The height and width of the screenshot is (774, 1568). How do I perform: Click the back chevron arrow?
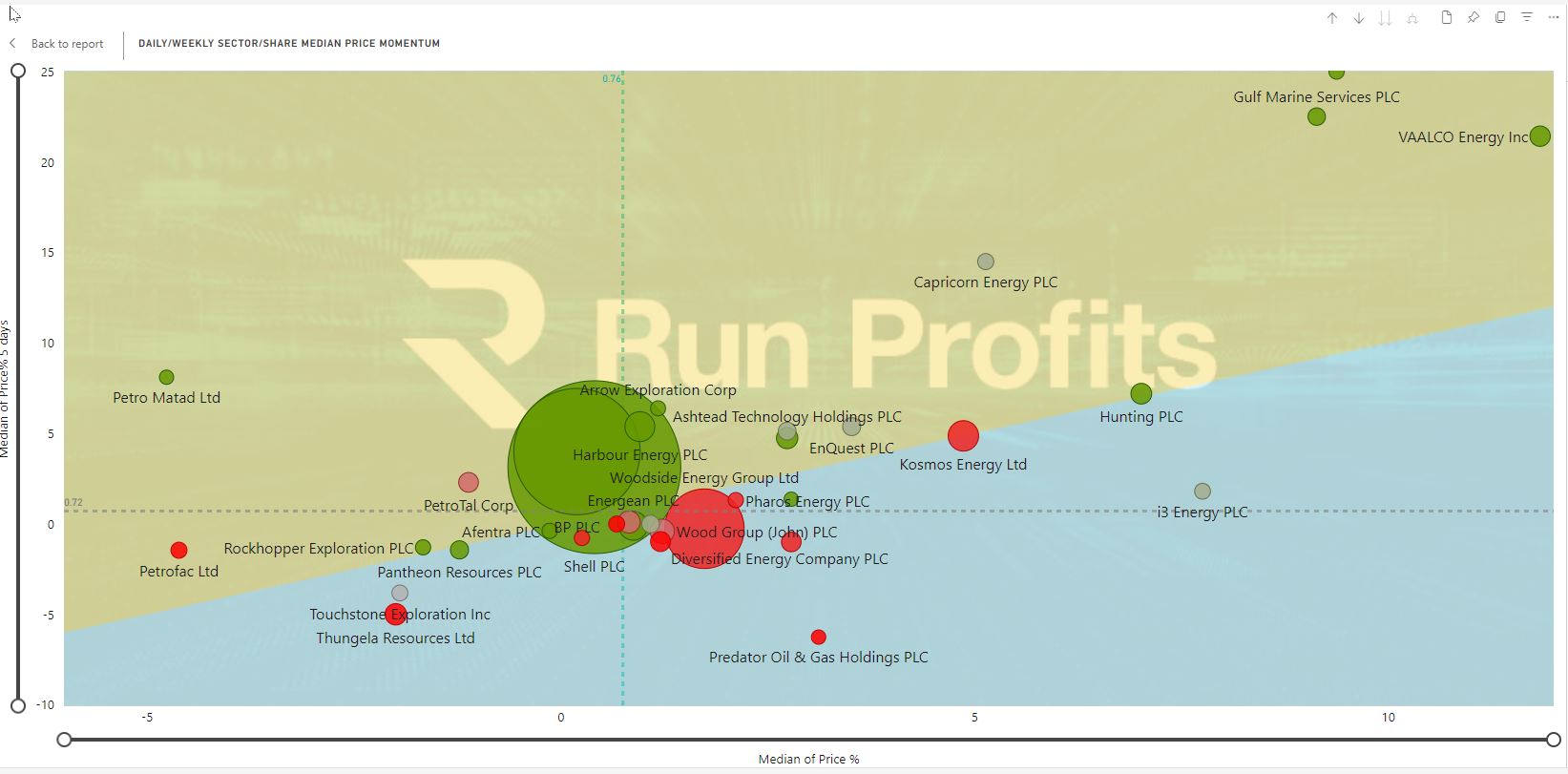click(x=13, y=44)
